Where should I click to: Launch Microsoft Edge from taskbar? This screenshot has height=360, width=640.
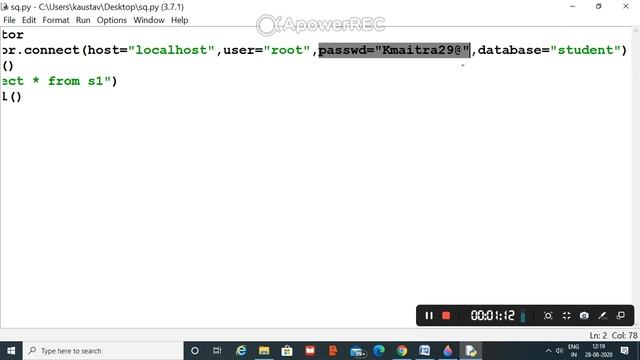click(x=379, y=351)
